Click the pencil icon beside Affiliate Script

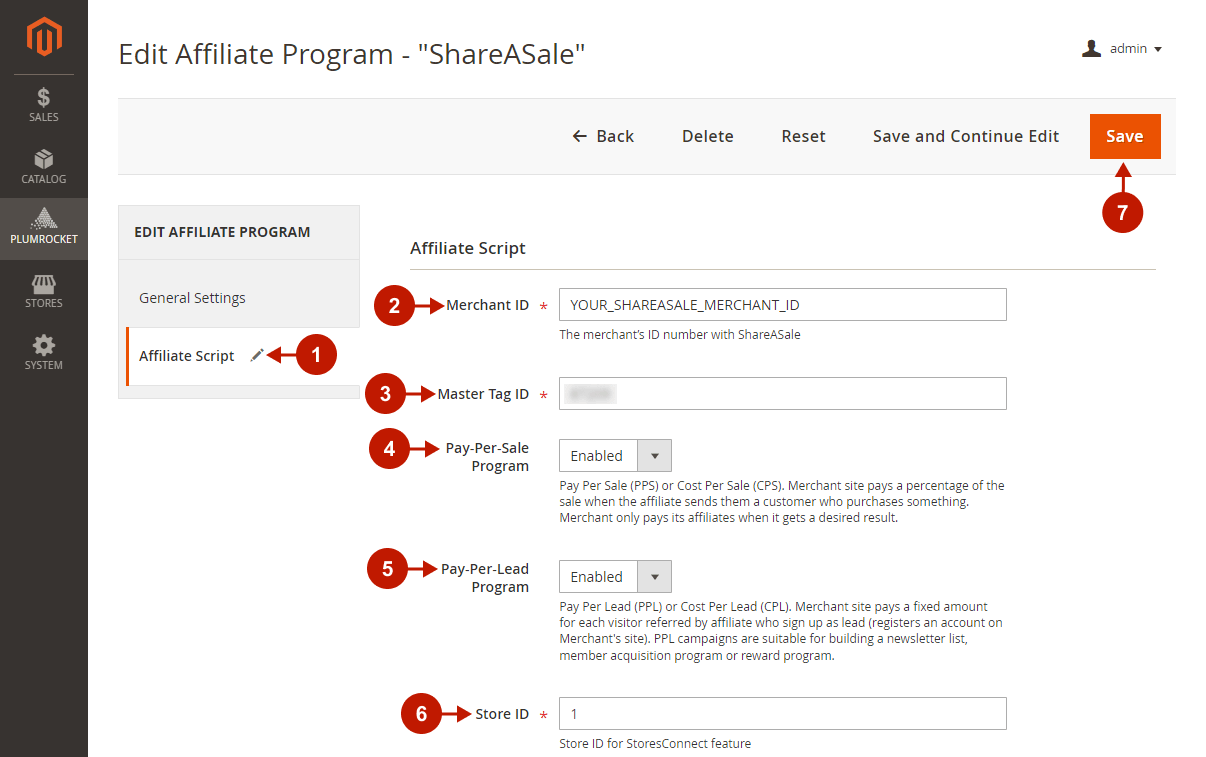257,355
